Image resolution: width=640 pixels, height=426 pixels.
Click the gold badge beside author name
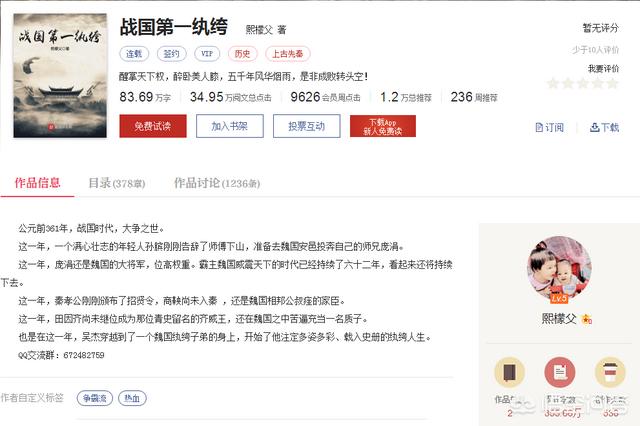point(587,319)
